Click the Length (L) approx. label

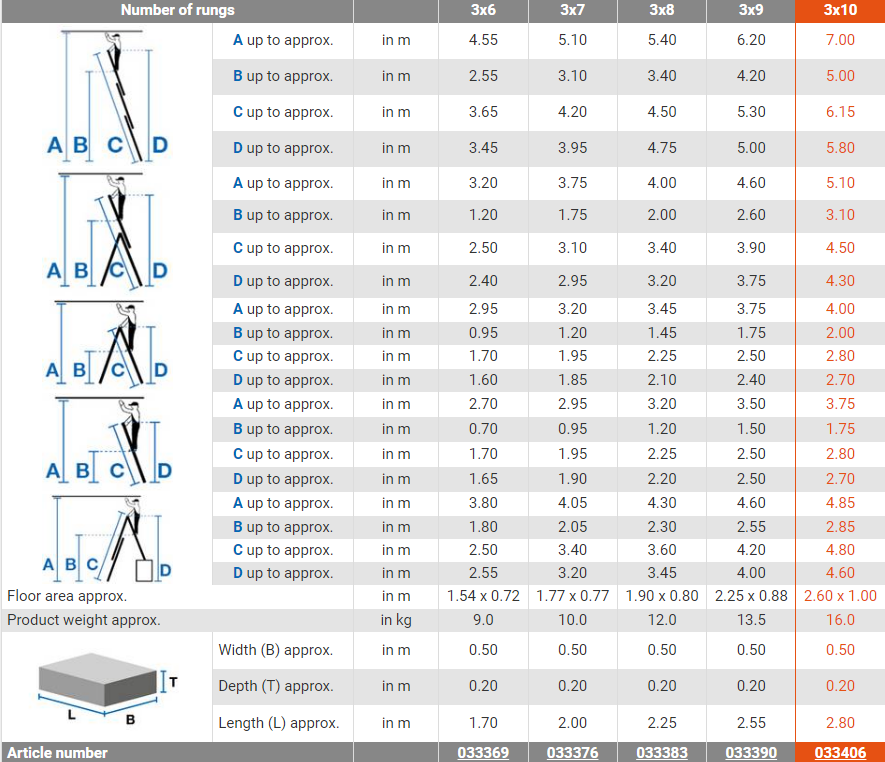279,722
